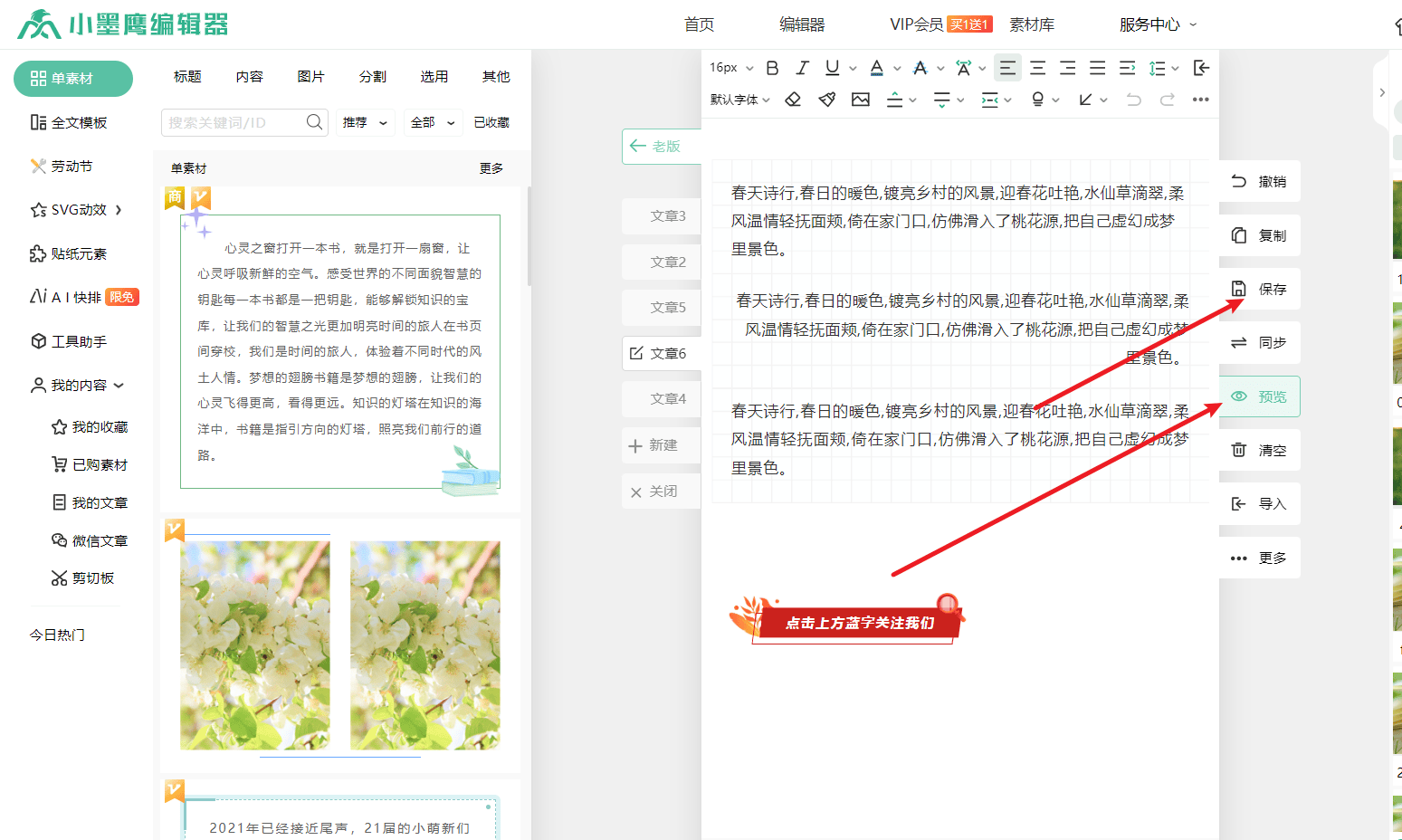Toggle italic text formatting
The image size is (1402, 840).
click(802, 68)
